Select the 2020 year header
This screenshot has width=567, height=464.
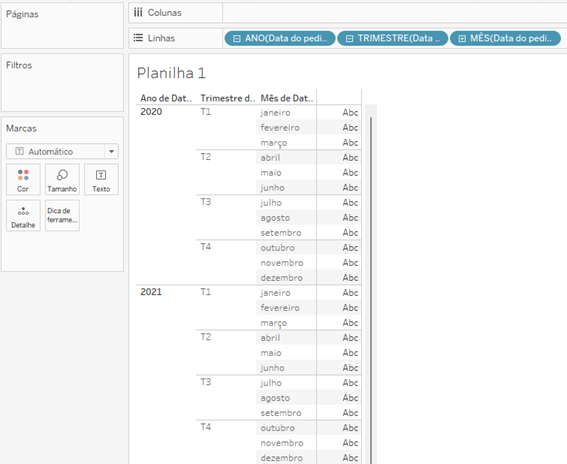151,112
